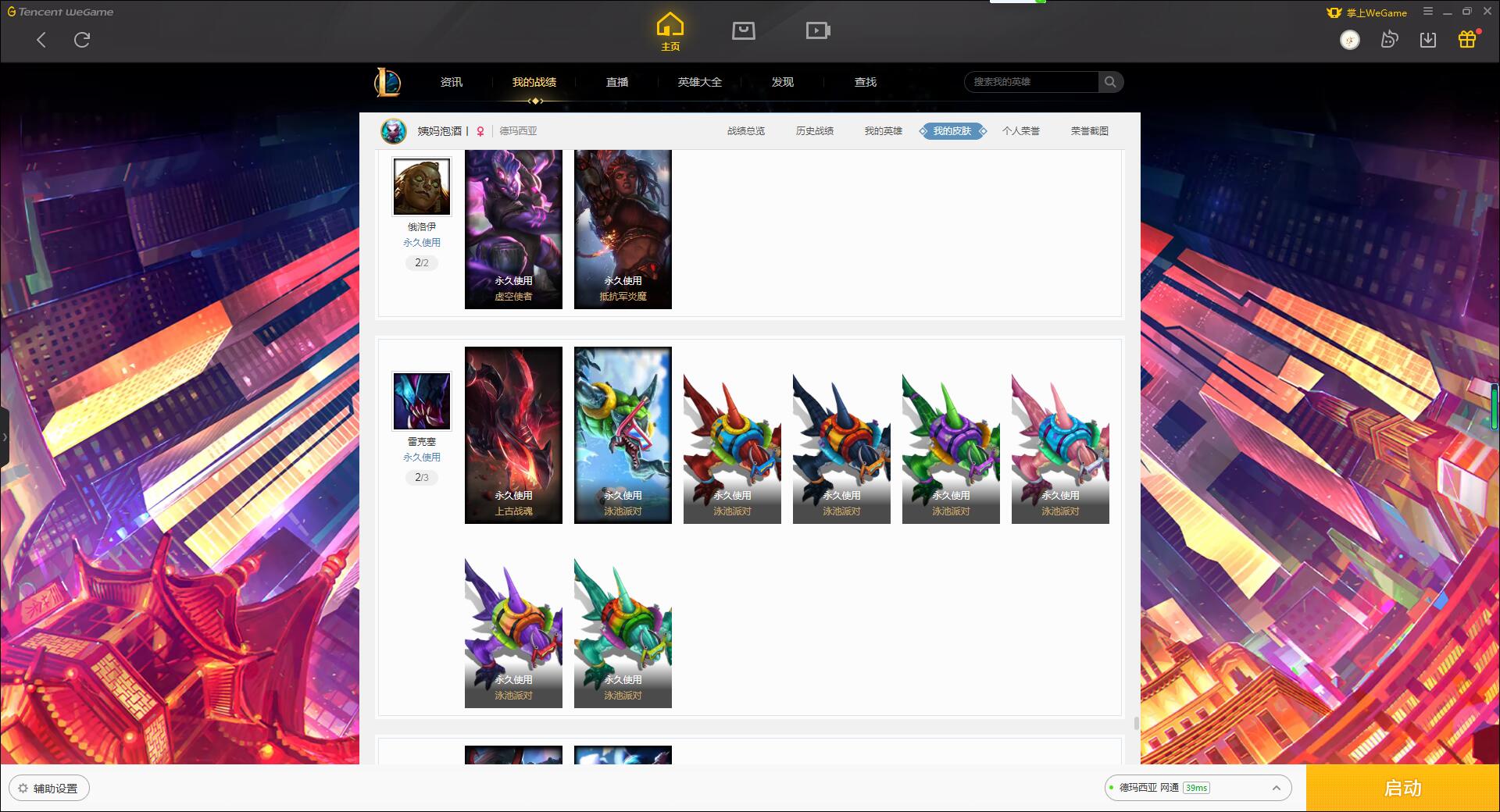Open the 直播 menu
The width and height of the screenshot is (1500, 812).
pos(617,82)
